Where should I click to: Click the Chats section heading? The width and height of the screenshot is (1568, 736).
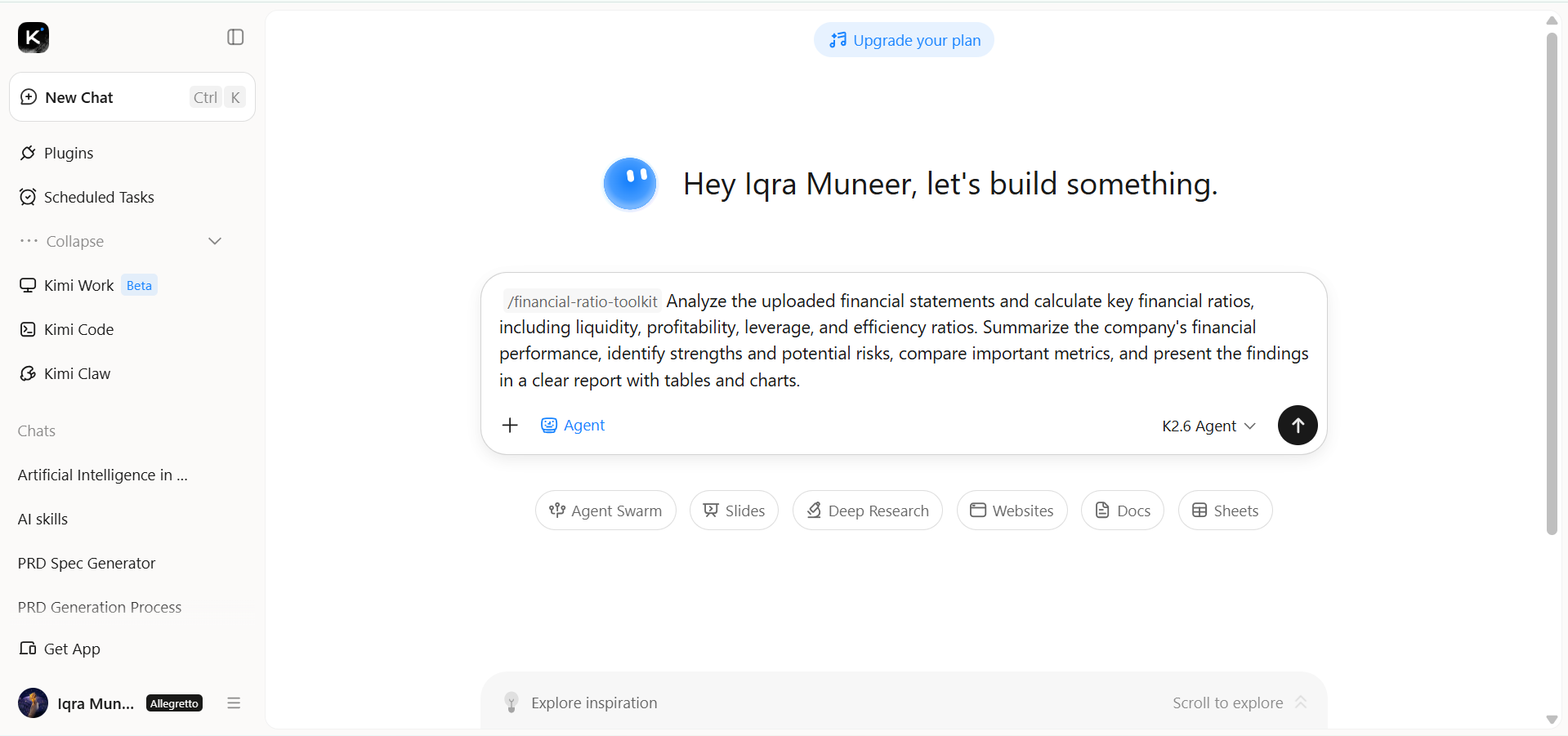point(37,430)
